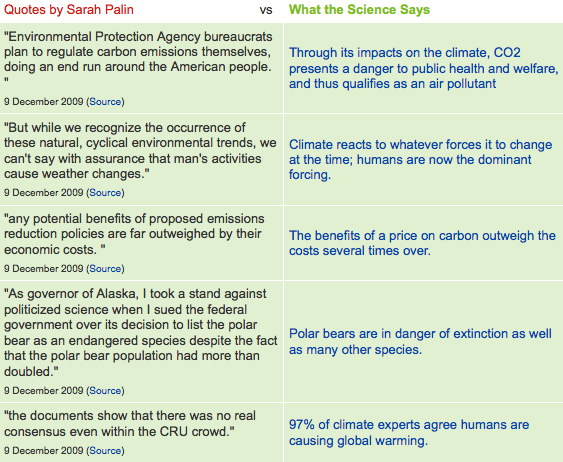Screen dimensions: 563x462
Task: Open the CO2 qualifies as air pollutant rebuttal
Action: (424, 68)
